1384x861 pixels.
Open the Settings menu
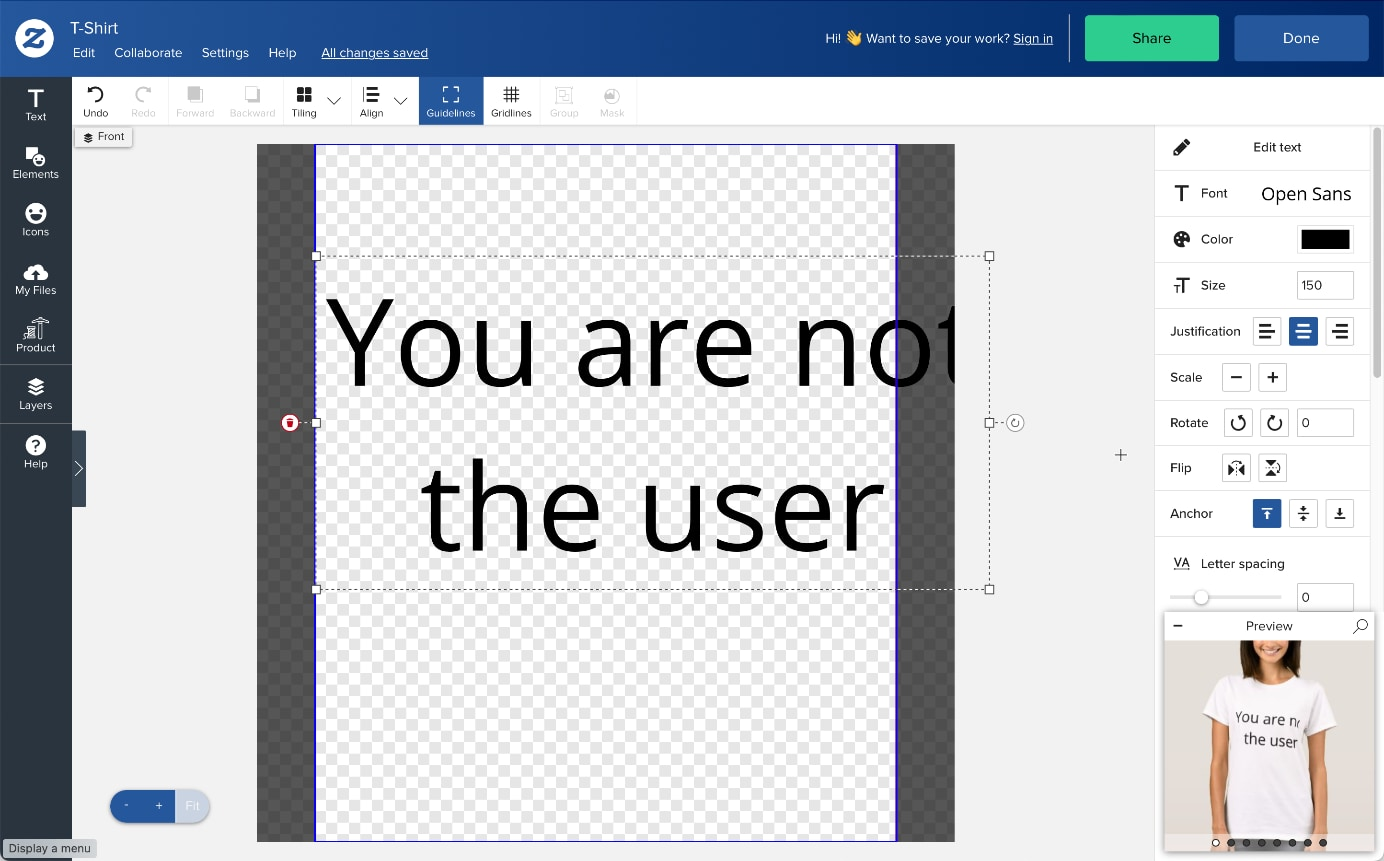pyautogui.click(x=225, y=53)
